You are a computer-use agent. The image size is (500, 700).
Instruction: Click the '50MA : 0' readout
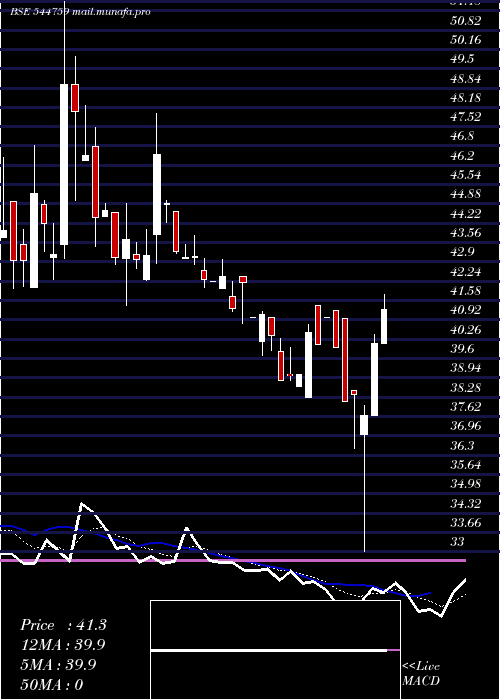point(52,685)
